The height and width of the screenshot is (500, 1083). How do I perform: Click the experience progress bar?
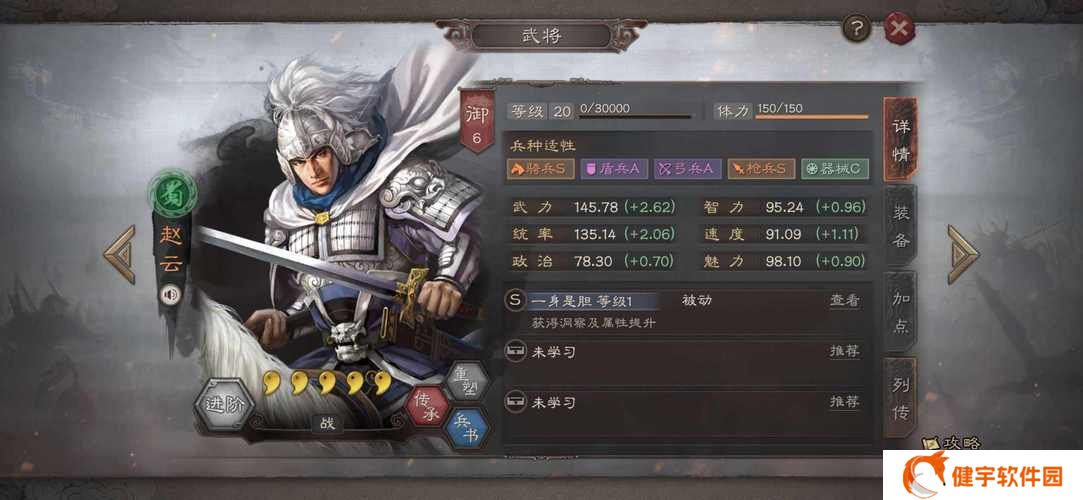[x=635, y=117]
